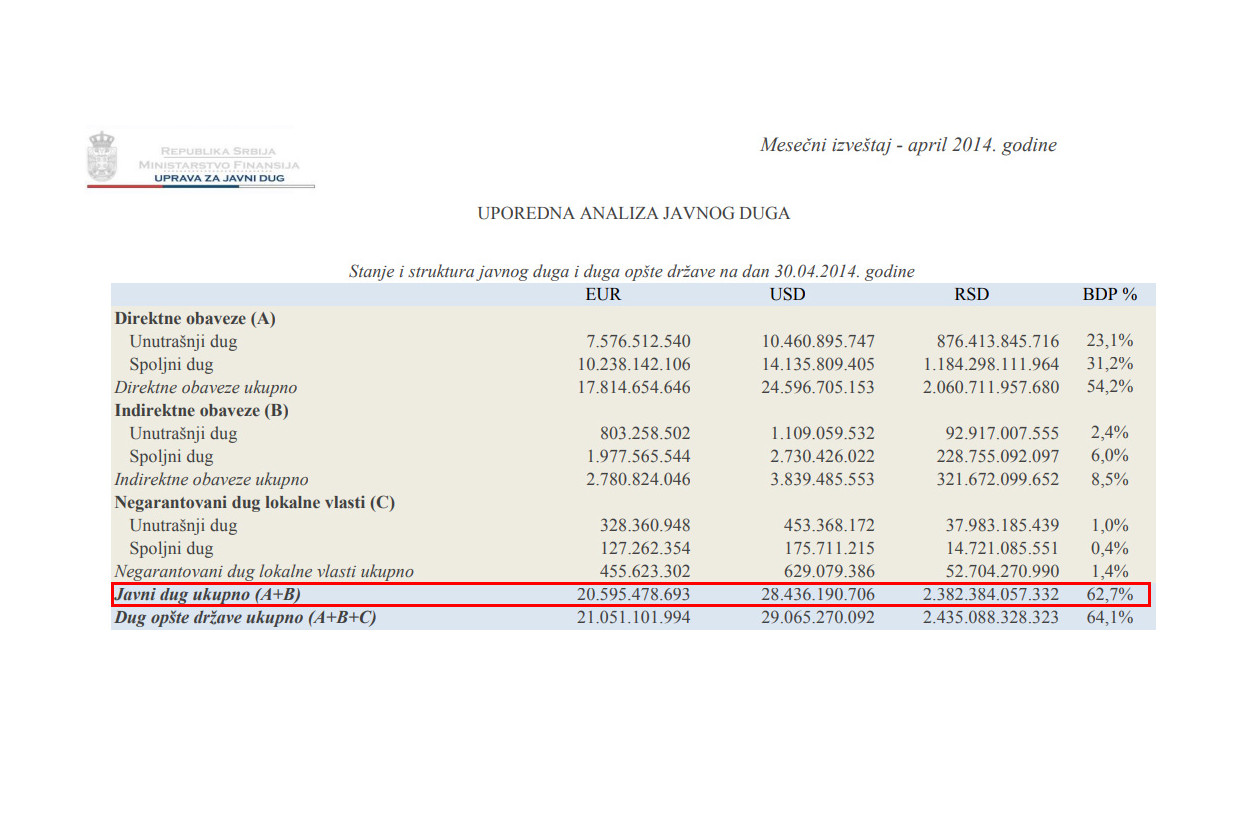
Task: Click the 'Direktne obaveze (A)' section heading
Action: 195,318
